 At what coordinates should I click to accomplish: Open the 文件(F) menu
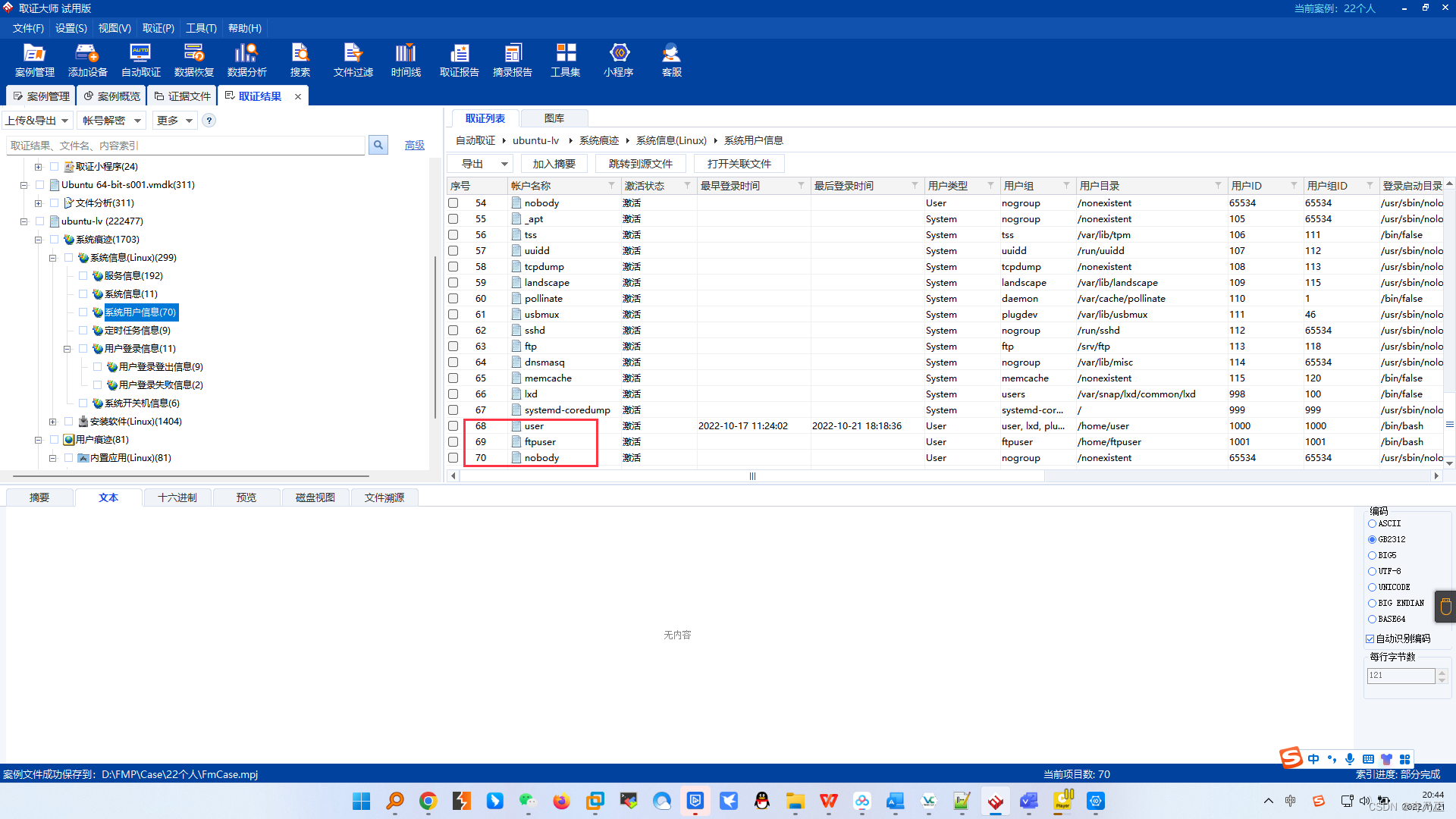[28, 28]
